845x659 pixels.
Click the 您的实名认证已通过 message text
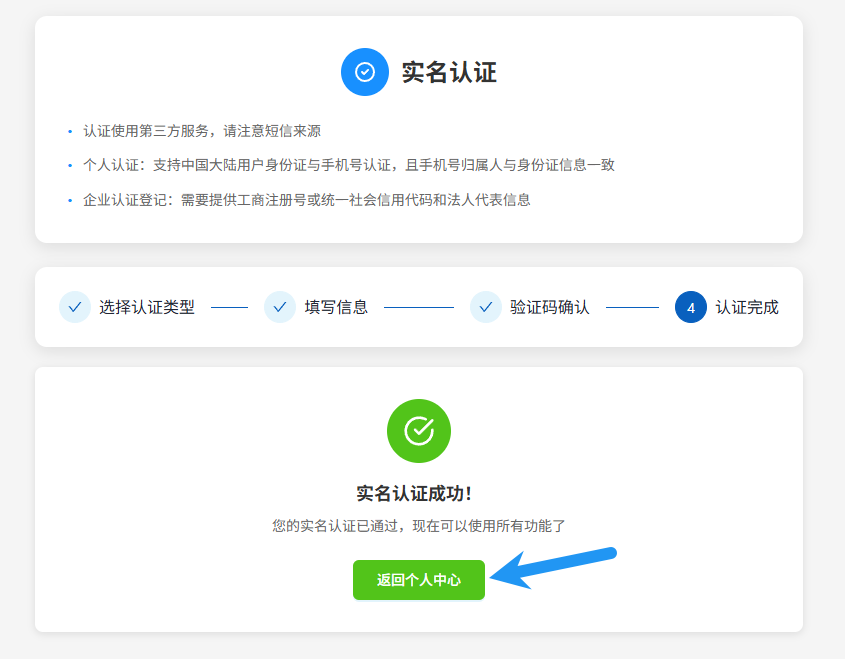click(419, 526)
